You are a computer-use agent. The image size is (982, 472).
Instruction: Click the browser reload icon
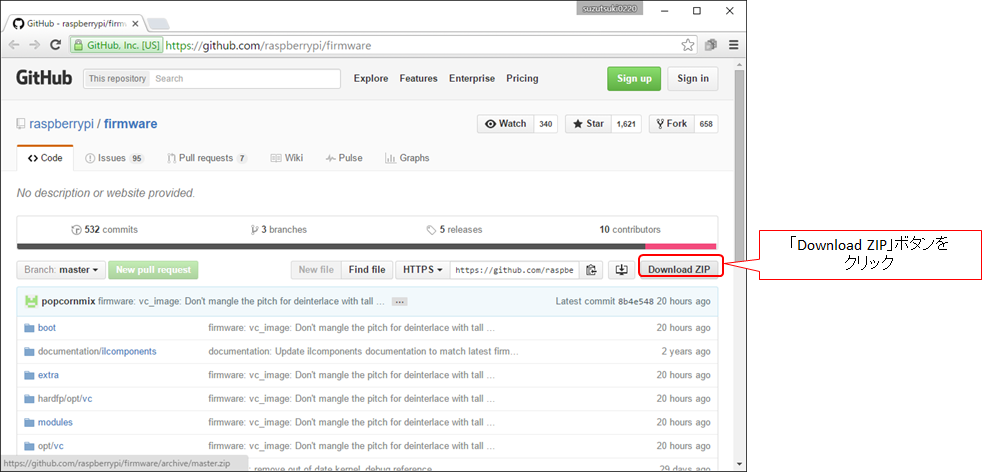pyautogui.click(x=56, y=45)
